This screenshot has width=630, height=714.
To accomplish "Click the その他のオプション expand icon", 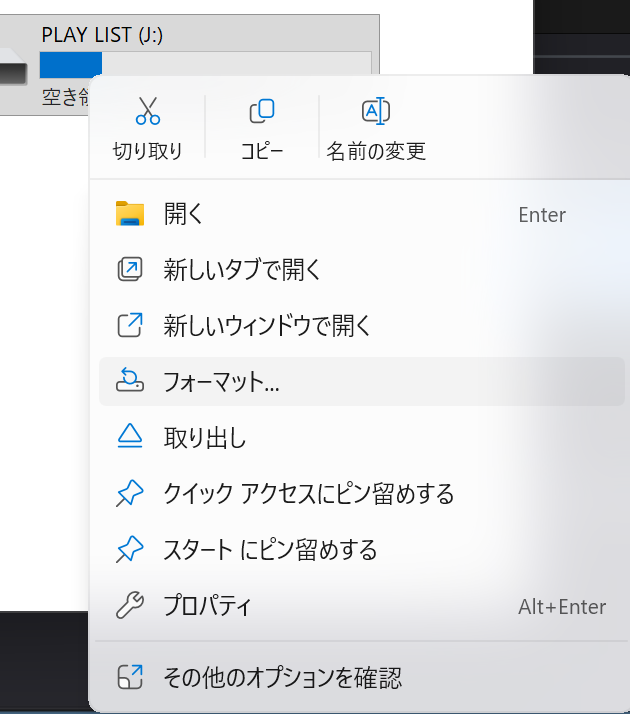I will [x=131, y=679].
